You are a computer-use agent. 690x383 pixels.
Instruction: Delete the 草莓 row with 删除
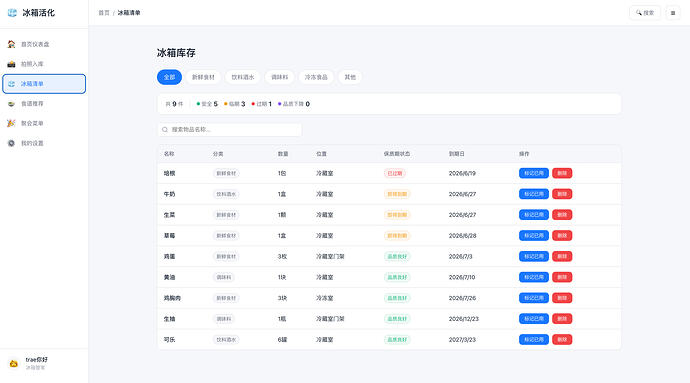point(562,236)
